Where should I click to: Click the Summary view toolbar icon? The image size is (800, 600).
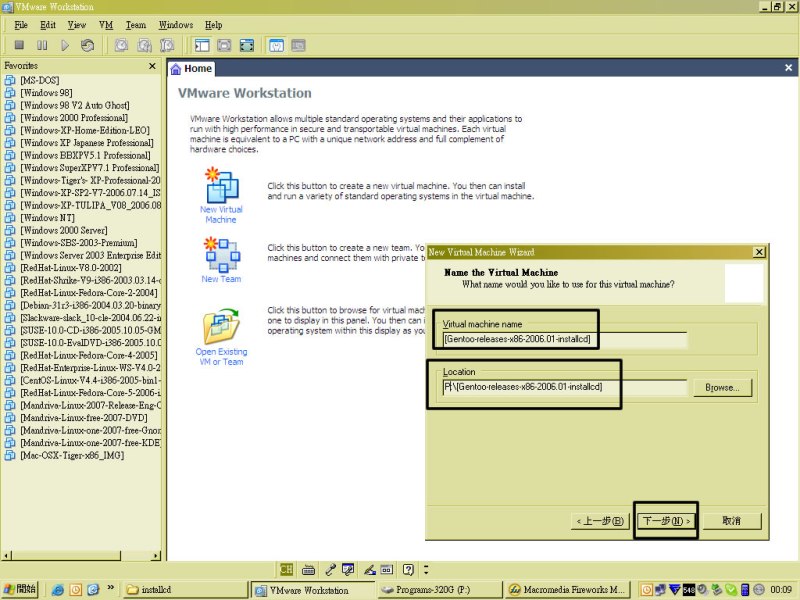276,45
